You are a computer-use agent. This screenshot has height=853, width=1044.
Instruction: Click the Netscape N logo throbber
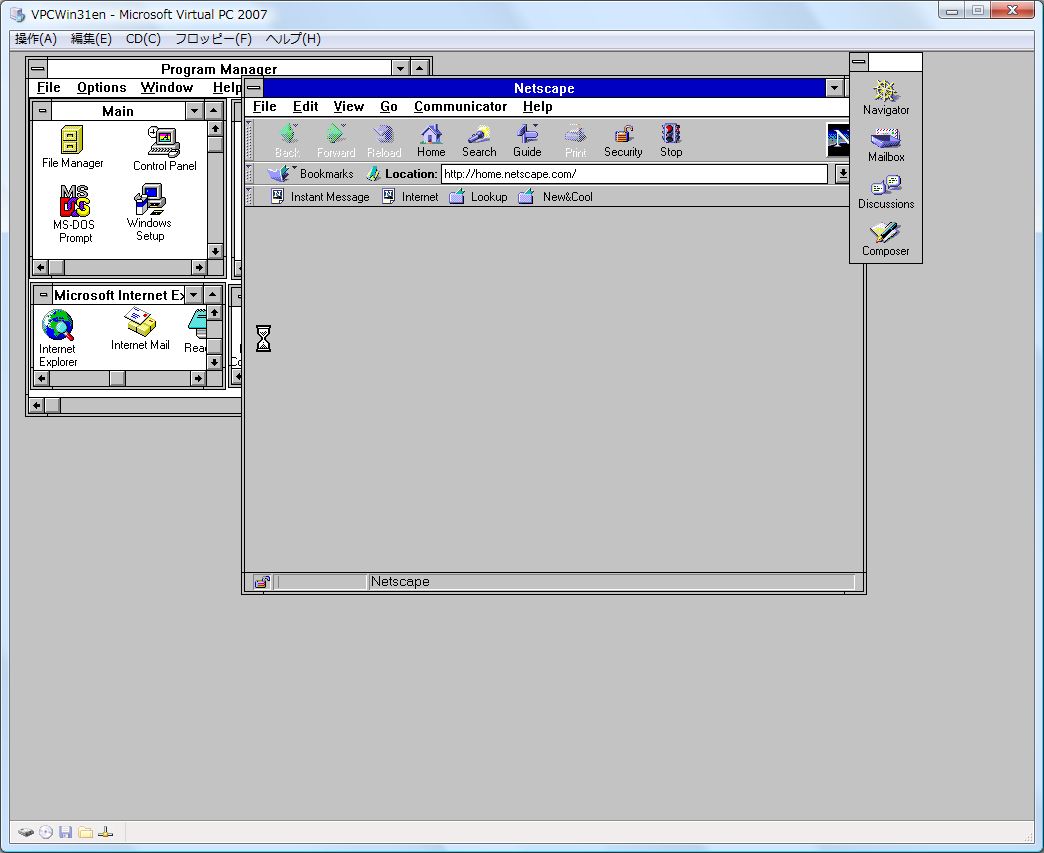tap(838, 139)
